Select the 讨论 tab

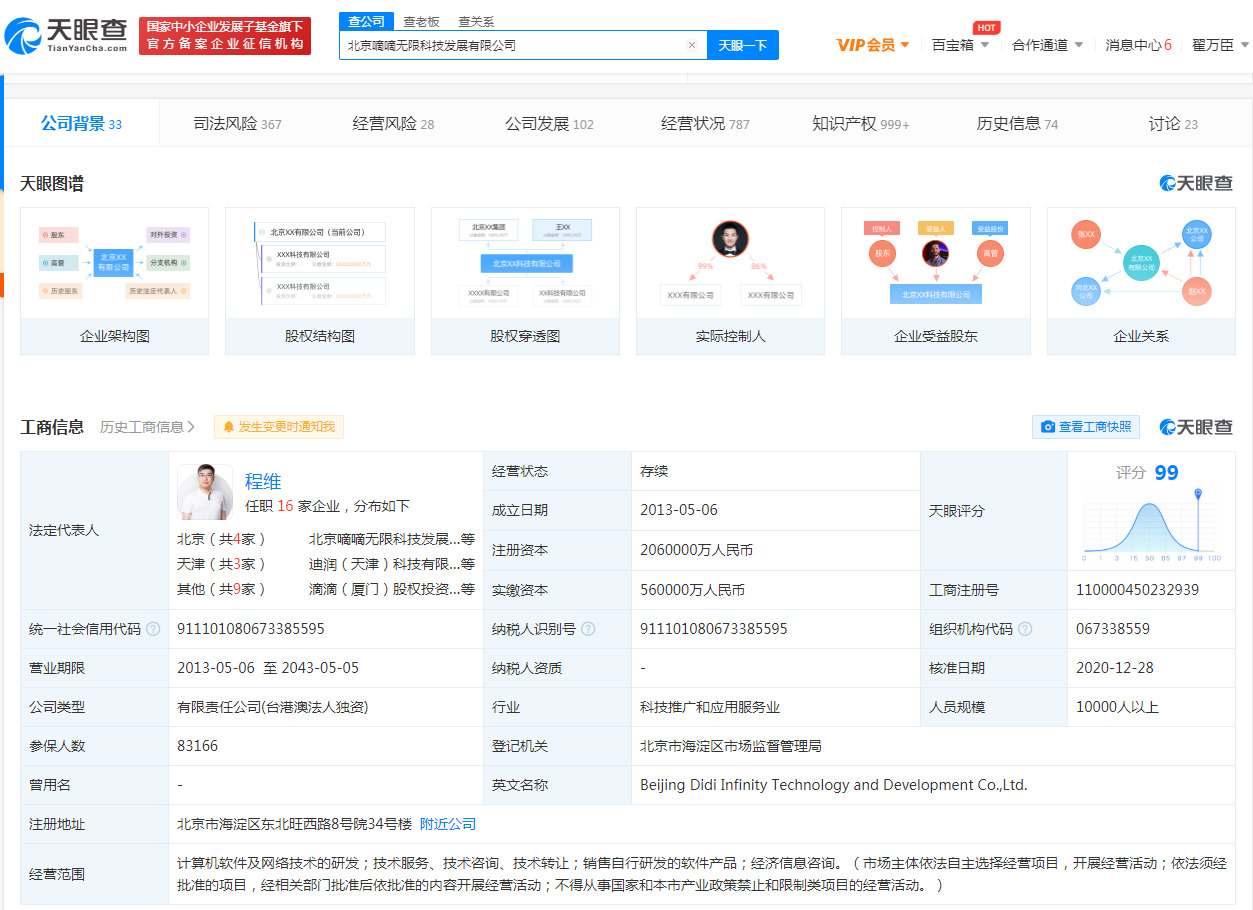click(x=1173, y=124)
